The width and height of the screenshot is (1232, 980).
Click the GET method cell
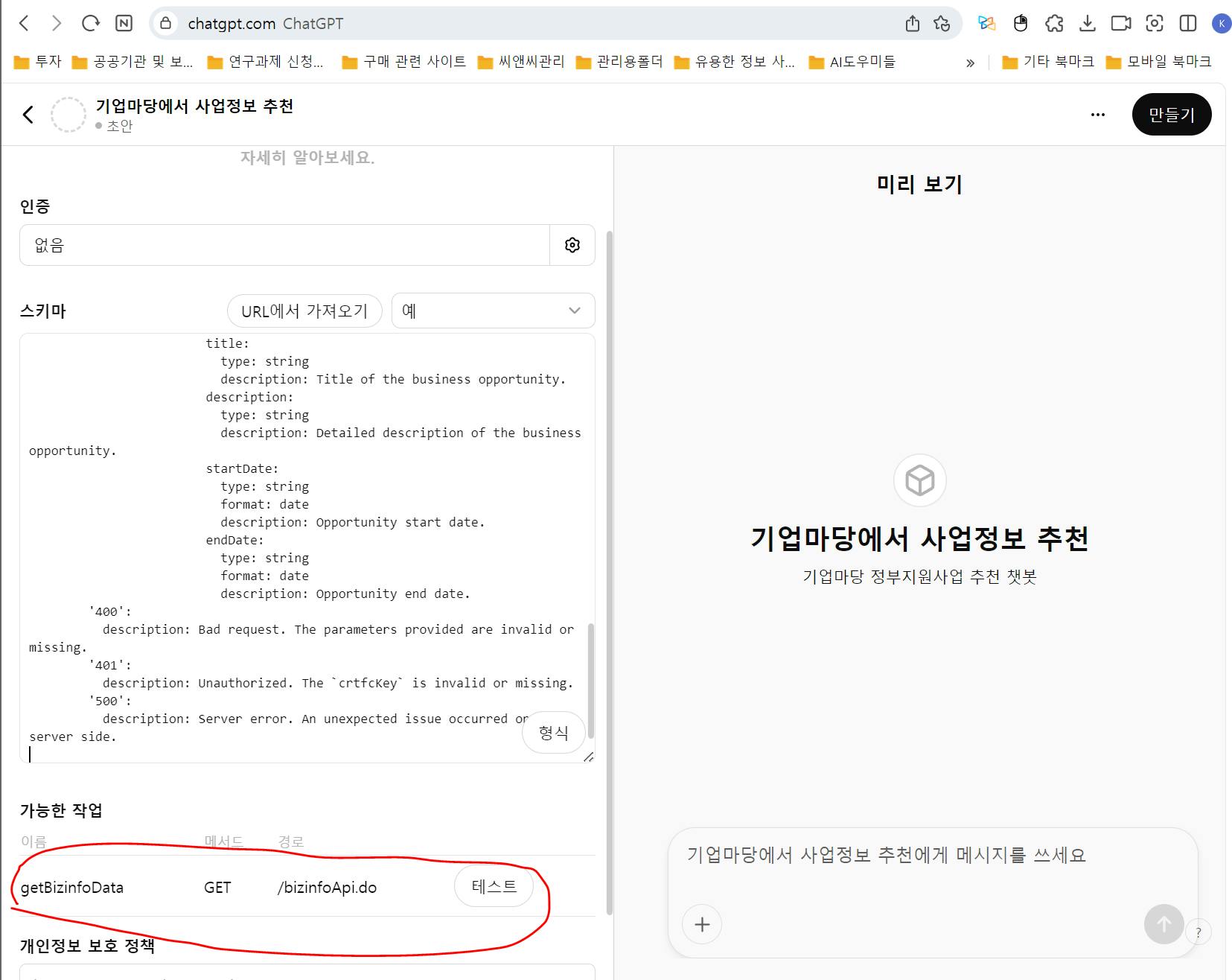pos(217,888)
